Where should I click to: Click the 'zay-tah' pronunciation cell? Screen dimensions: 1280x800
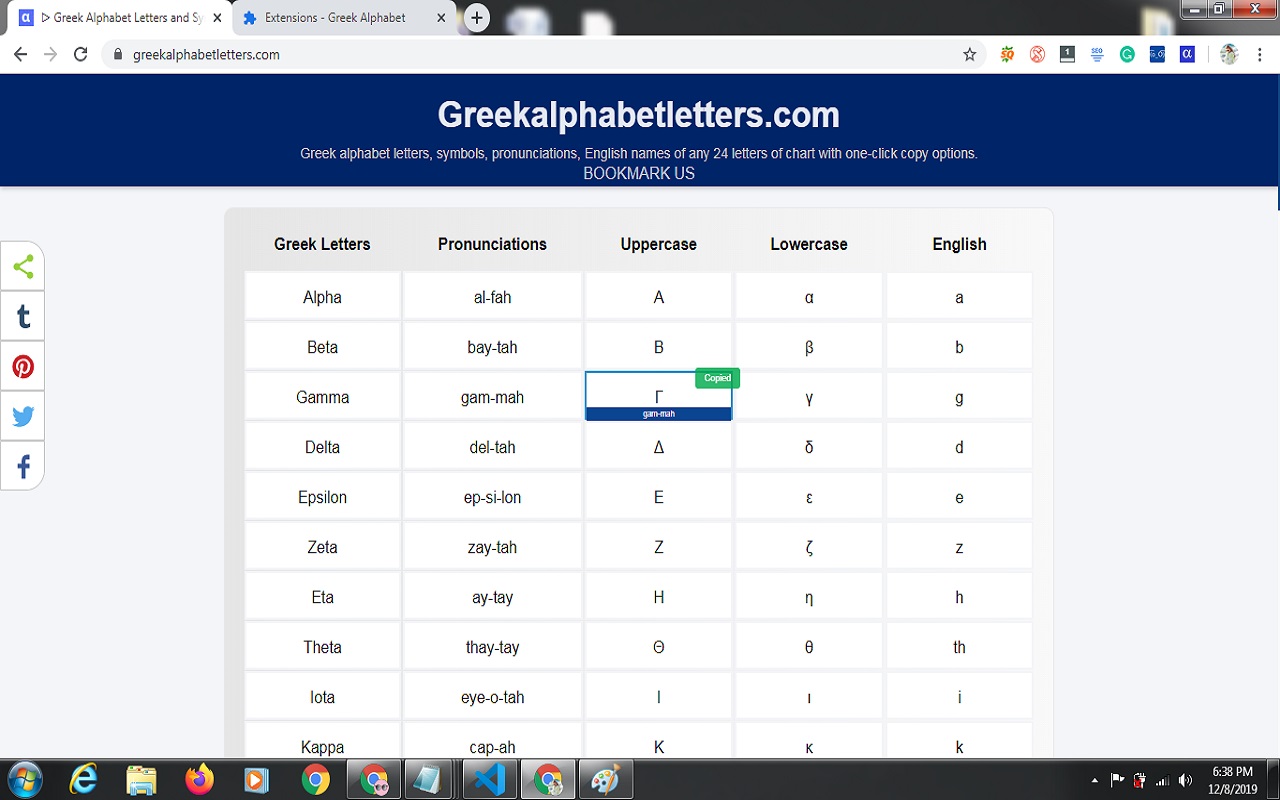492,547
